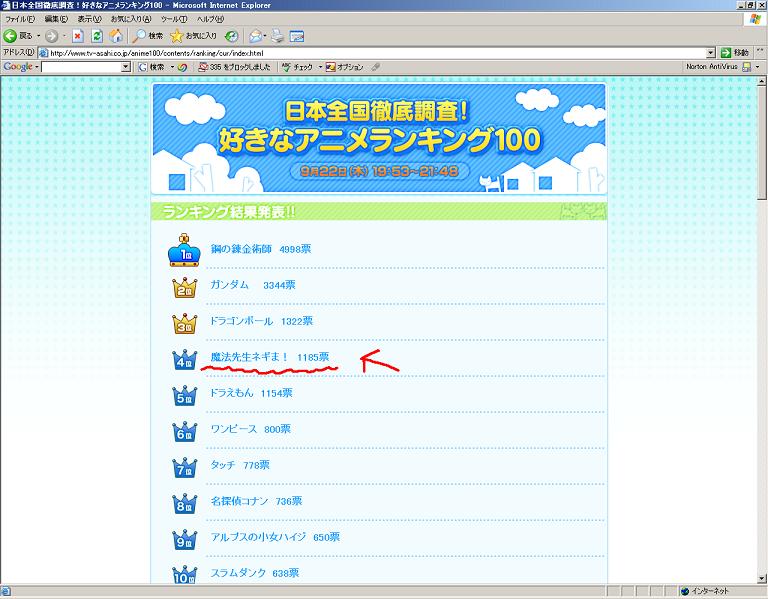Open the ガンダム 3344票 link
Screen dimensions: 768x599
click(x=253, y=285)
